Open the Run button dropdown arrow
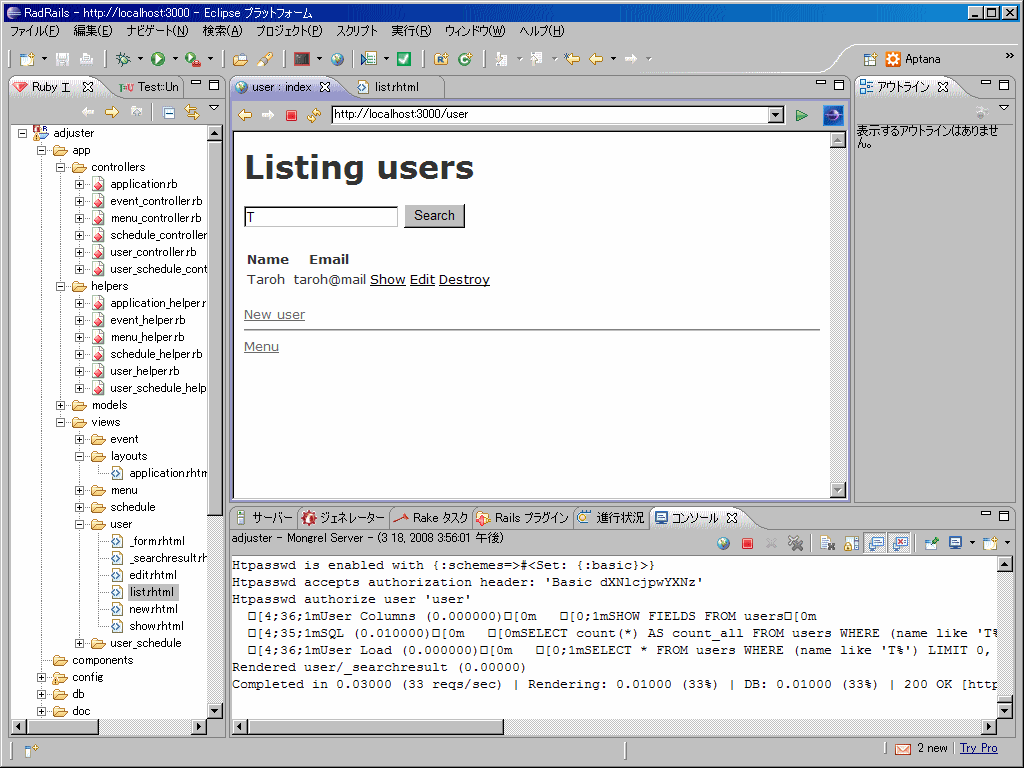This screenshot has height=768, width=1024. (x=175, y=59)
